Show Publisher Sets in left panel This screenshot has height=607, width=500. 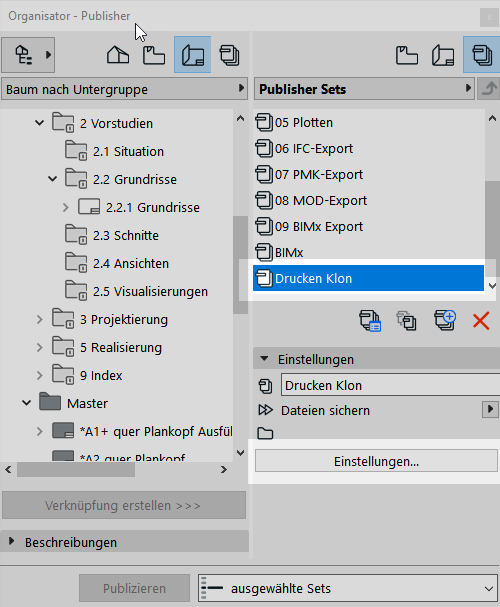[x=229, y=55]
